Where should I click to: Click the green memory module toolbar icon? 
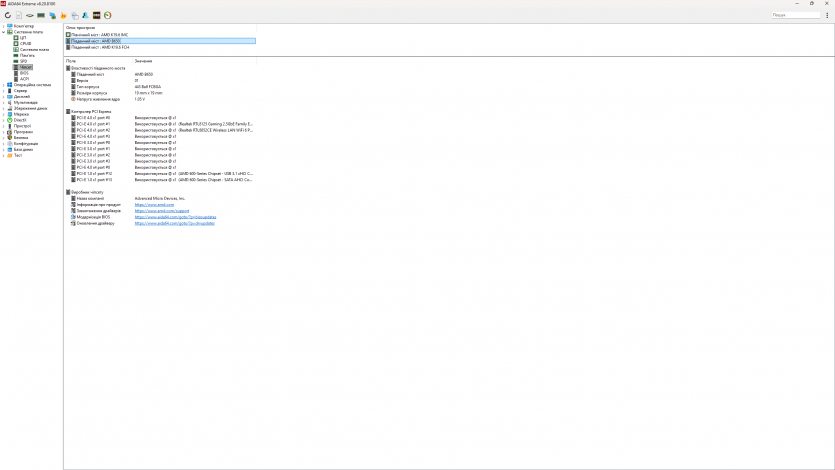pyautogui.click(x=41, y=15)
